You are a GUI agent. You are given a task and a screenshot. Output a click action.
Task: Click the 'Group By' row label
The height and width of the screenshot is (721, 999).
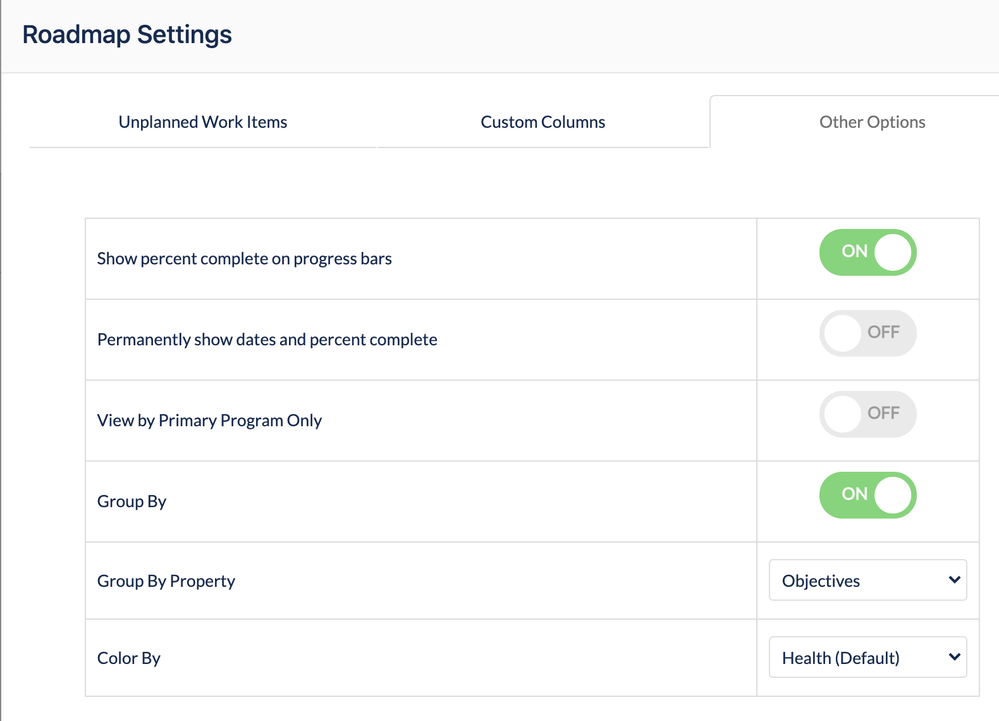132,501
